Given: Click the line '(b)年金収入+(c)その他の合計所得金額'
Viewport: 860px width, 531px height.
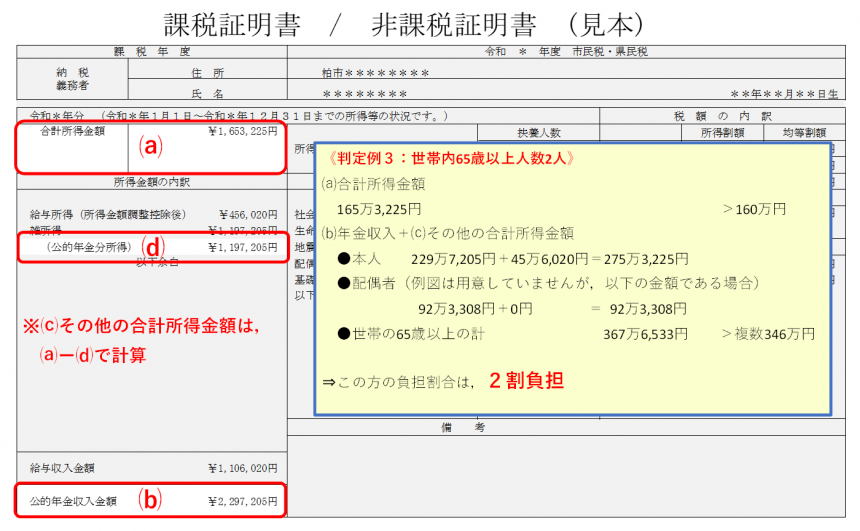Looking at the screenshot, I should (448, 234).
